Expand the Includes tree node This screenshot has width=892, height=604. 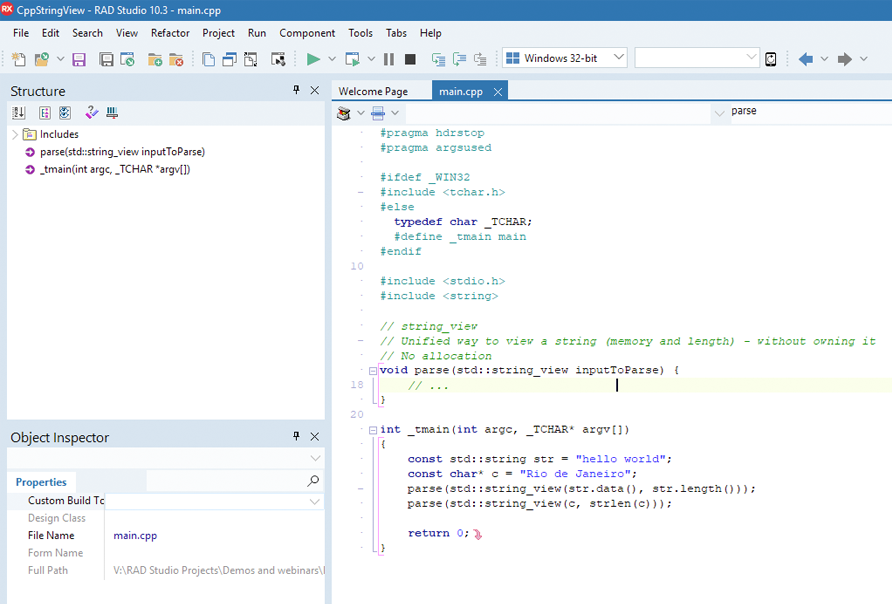[15, 134]
